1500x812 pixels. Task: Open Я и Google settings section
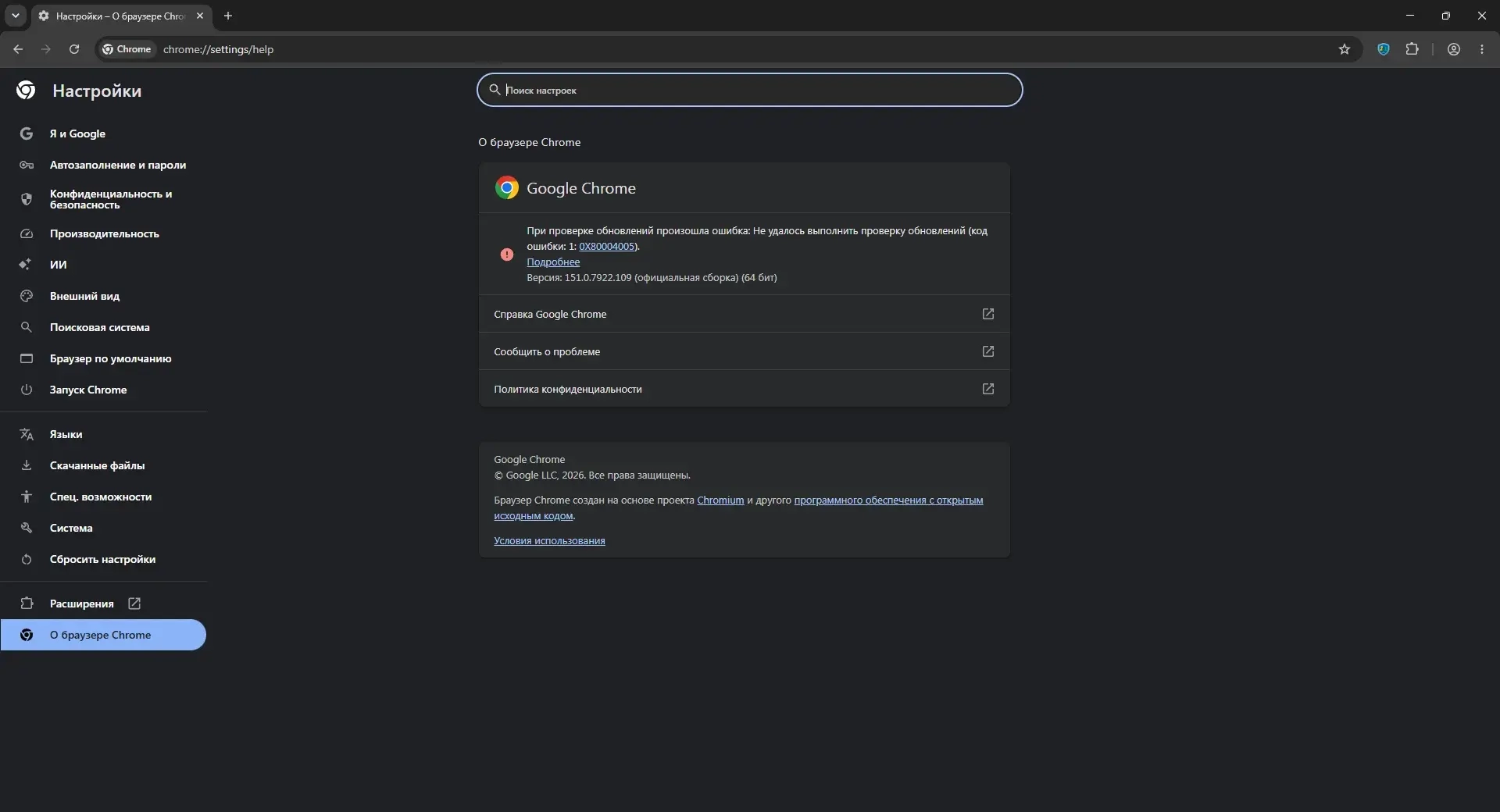[104, 134]
